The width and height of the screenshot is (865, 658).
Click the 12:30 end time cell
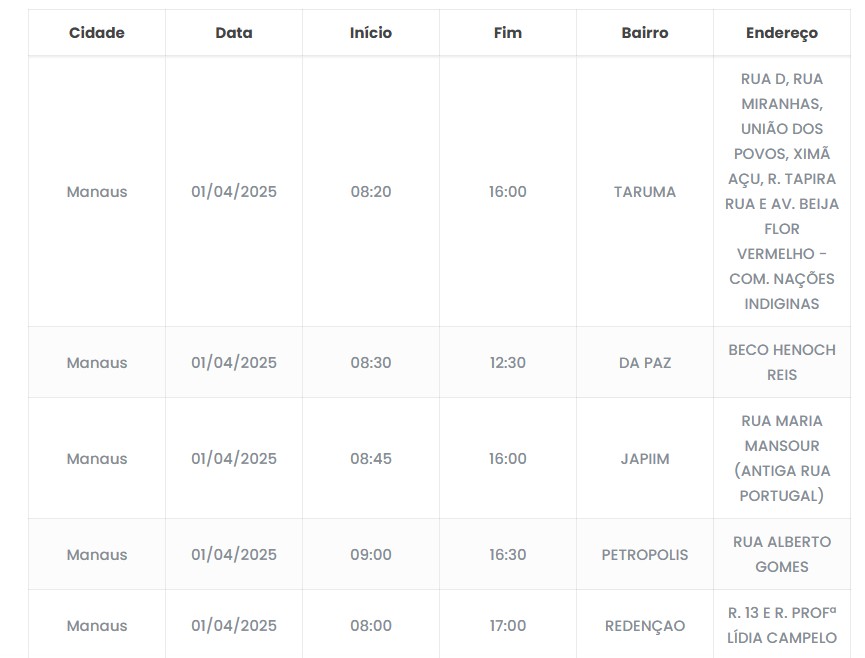coord(508,363)
